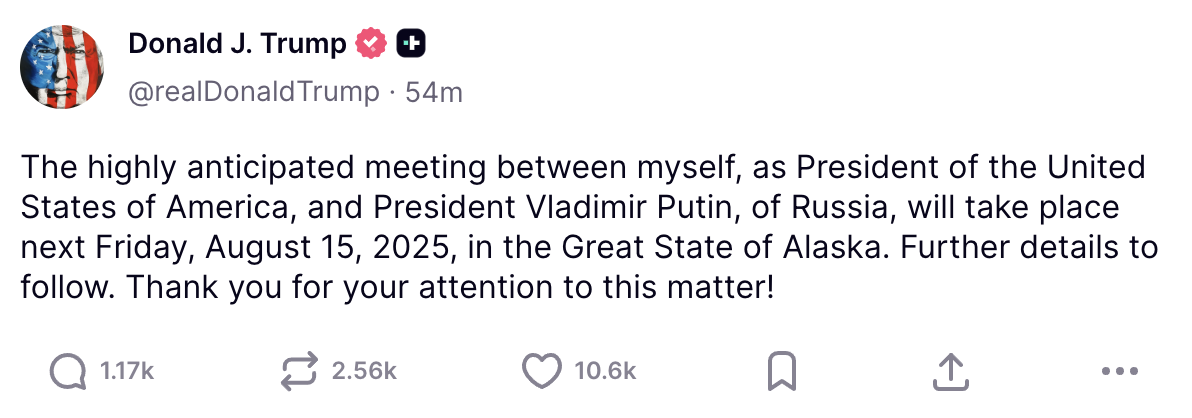This screenshot has width=1192, height=418.
Task: Click the reply speech bubble icon
Action: click(x=68, y=372)
